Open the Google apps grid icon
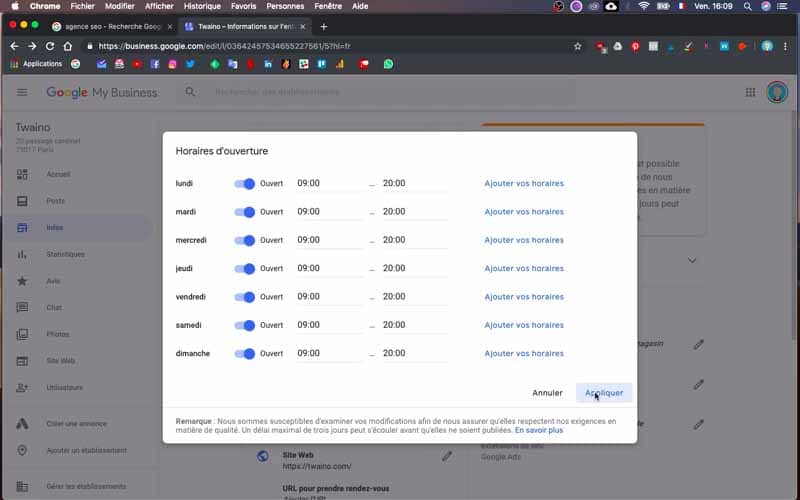This screenshot has width=800, height=500. point(750,92)
